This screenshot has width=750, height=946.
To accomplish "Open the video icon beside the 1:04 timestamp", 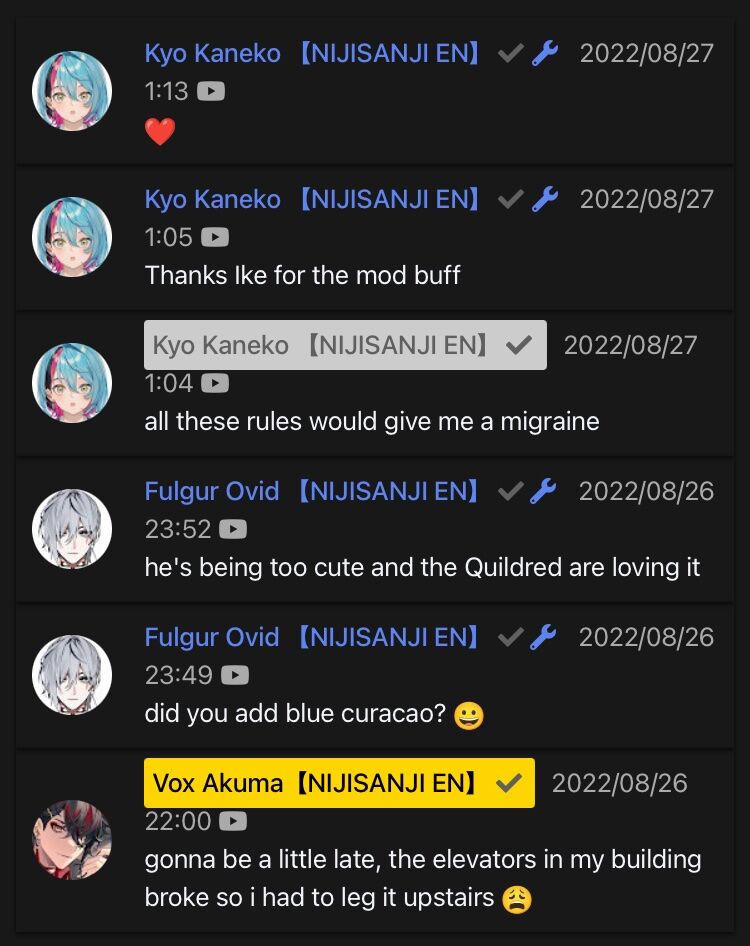I will pos(215,383).
